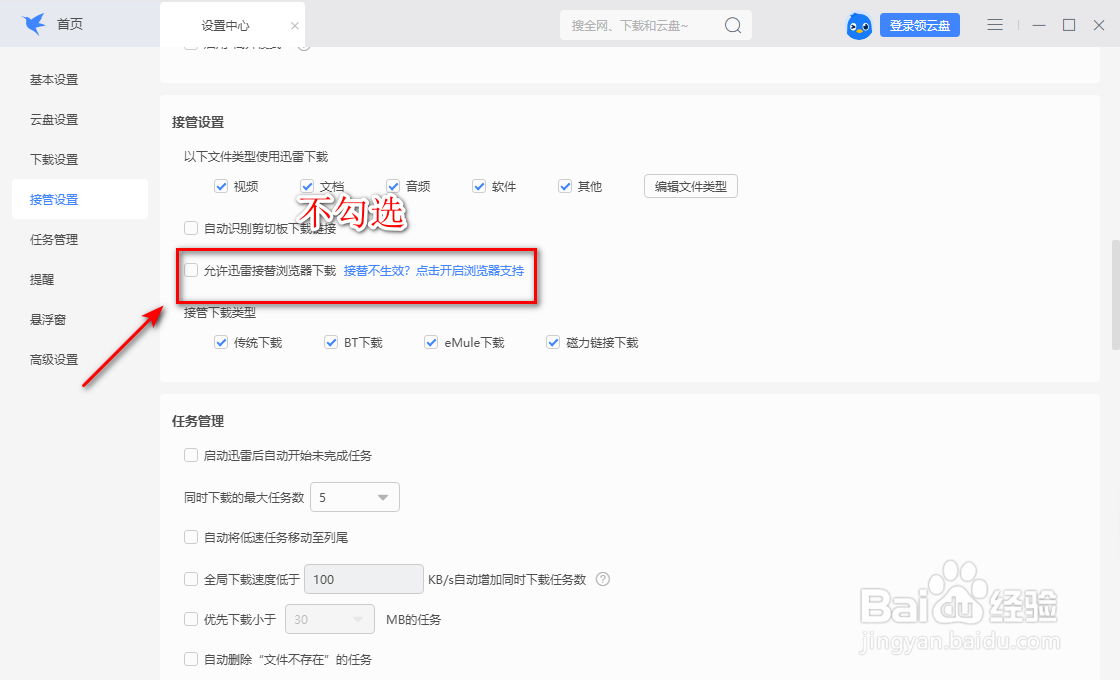Screen dimensions: 1120x680
Task: Click the 登录领云盘 button
Action: 920,26
